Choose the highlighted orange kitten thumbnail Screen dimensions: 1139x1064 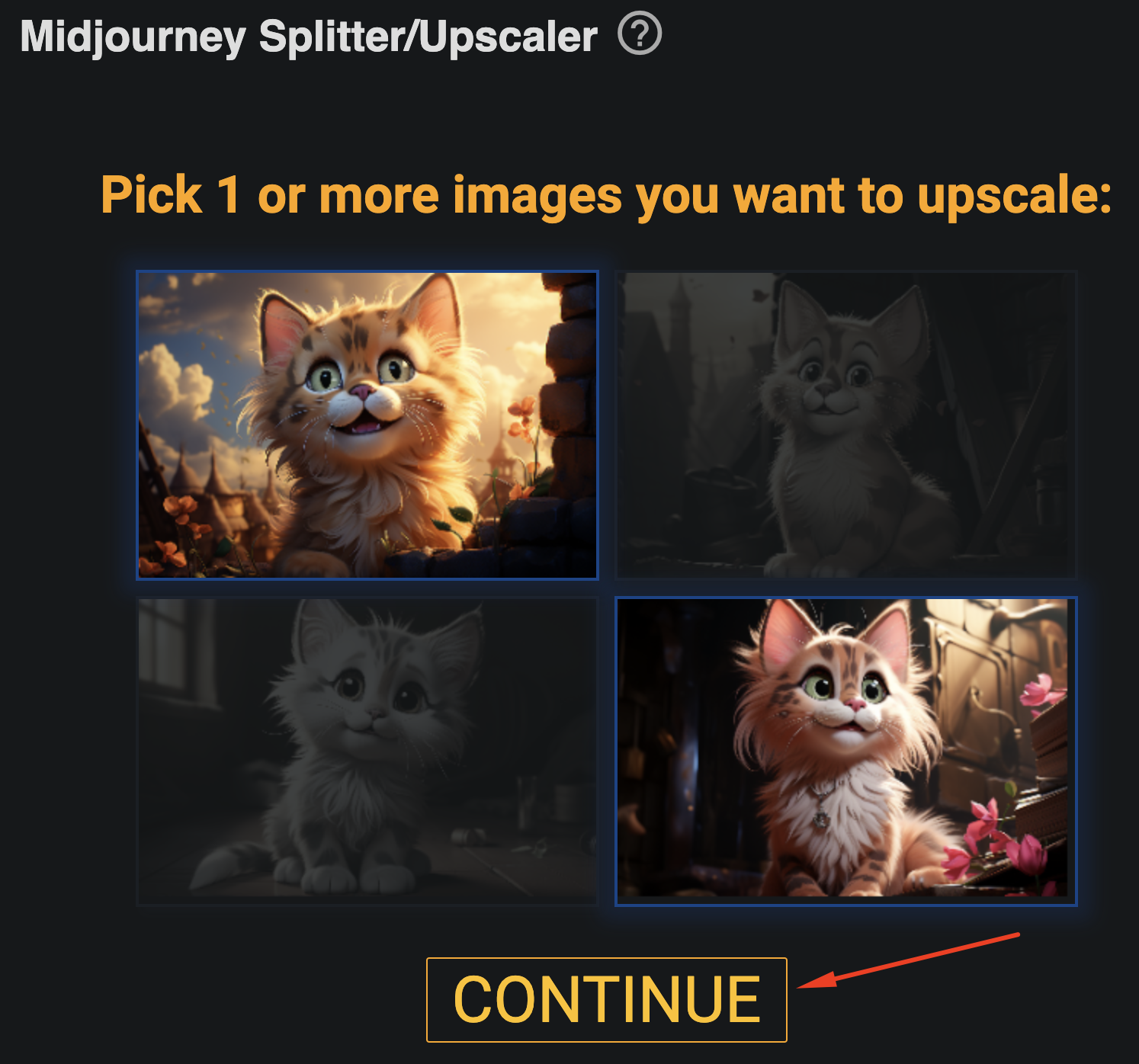(x=367, y=425)
